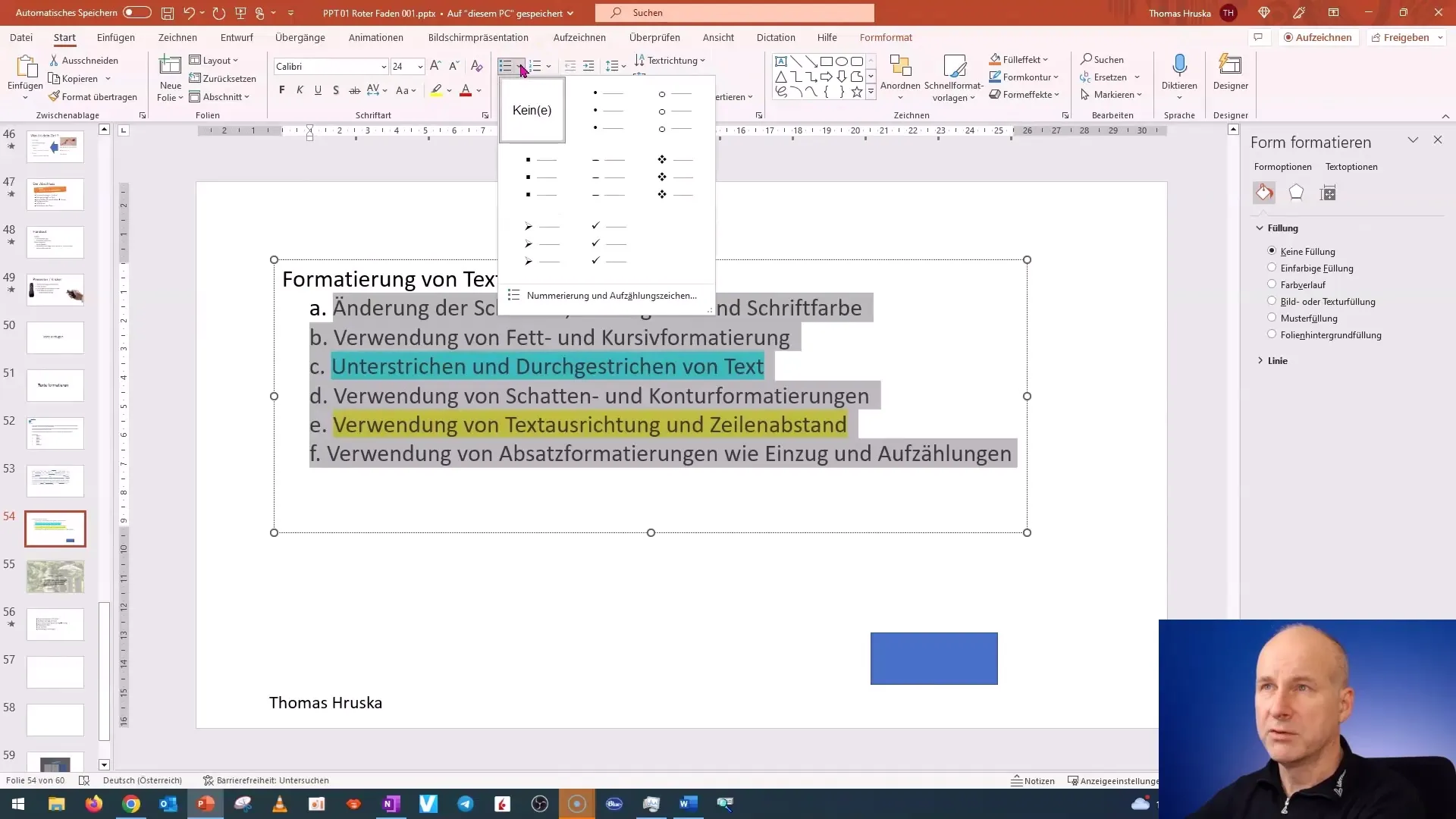This screenshot has width=1456, height=819.
Task: Open the Size & Properties tab icon
Action: coord(1327,193)
